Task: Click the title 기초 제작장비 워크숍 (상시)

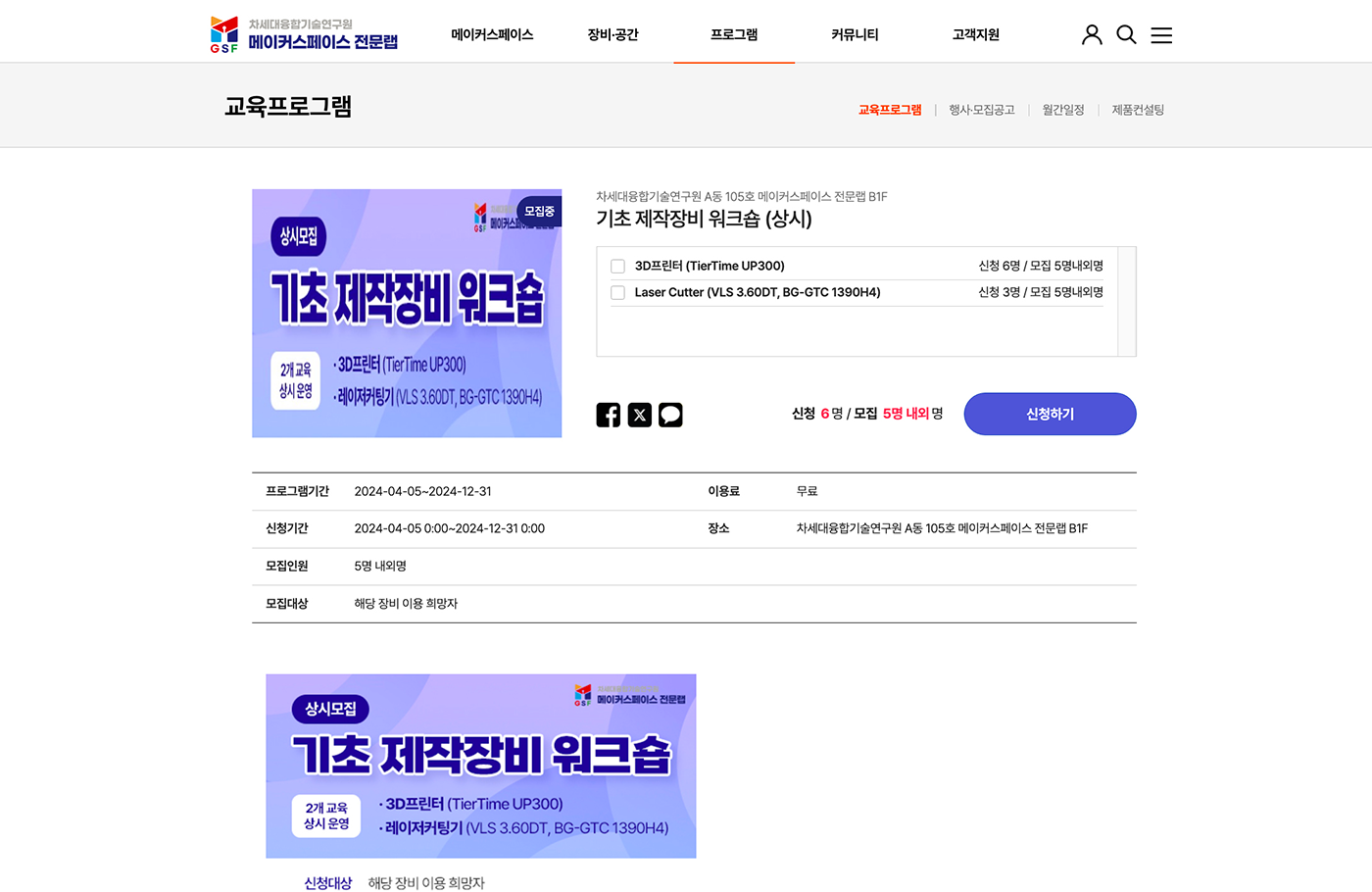Action: point(704,219)
